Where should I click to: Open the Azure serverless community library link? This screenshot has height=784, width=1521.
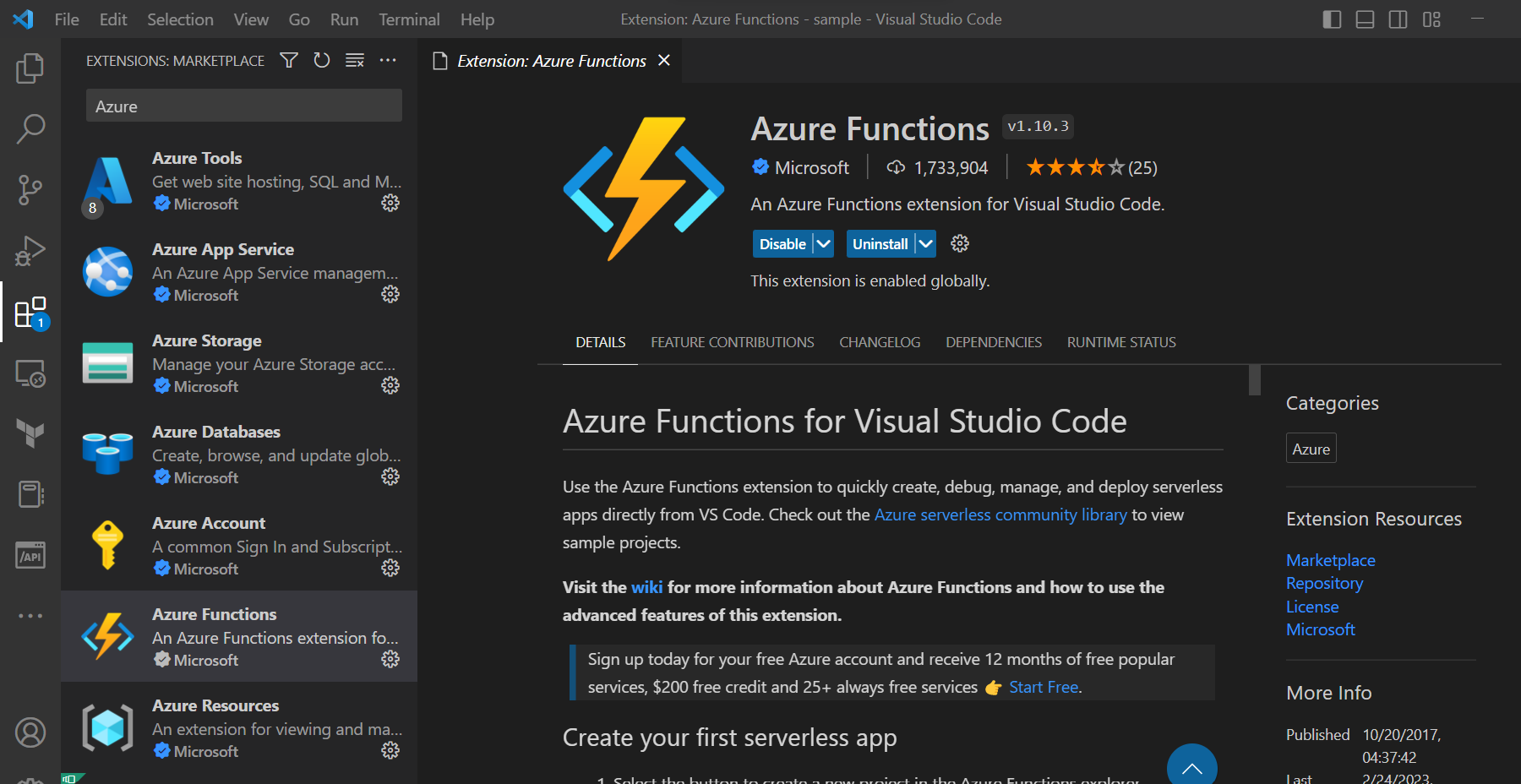(1000, 514)
